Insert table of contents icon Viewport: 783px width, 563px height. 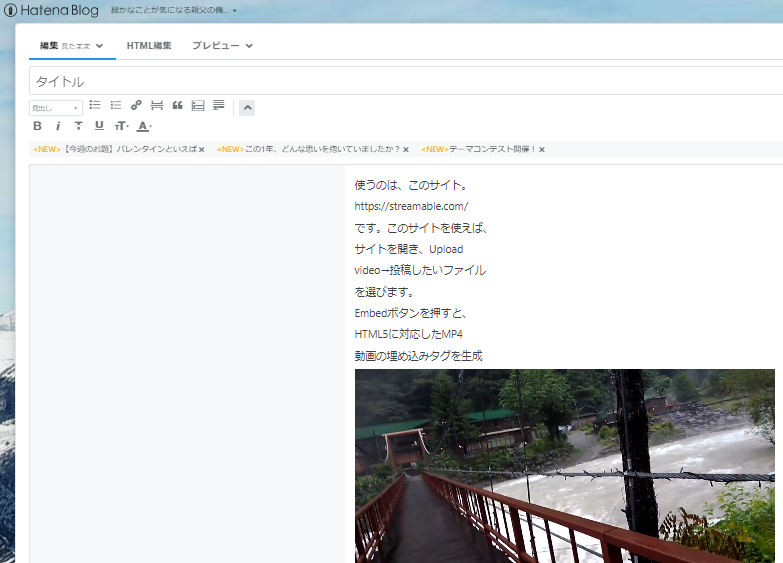click(x=198, y=105)
